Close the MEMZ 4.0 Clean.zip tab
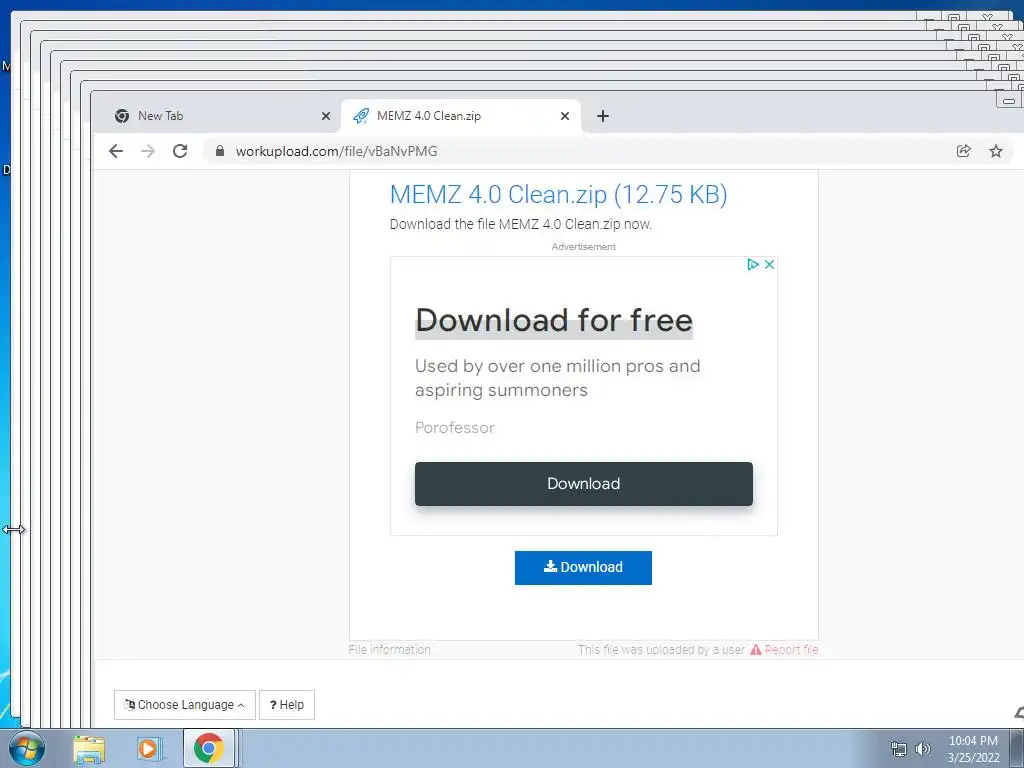1024x768 pixels. 565,116
